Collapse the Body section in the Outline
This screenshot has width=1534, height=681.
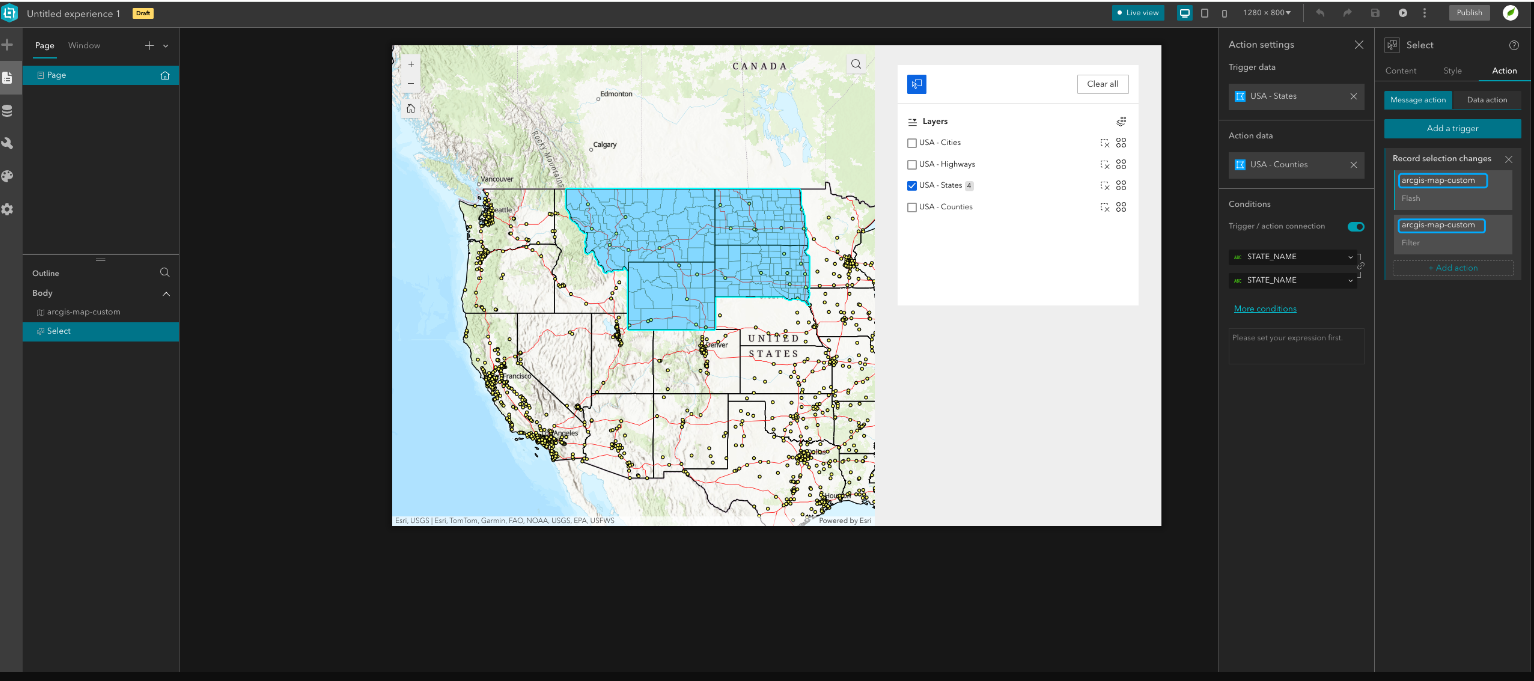pyautogui.click(x=166, y=293)
